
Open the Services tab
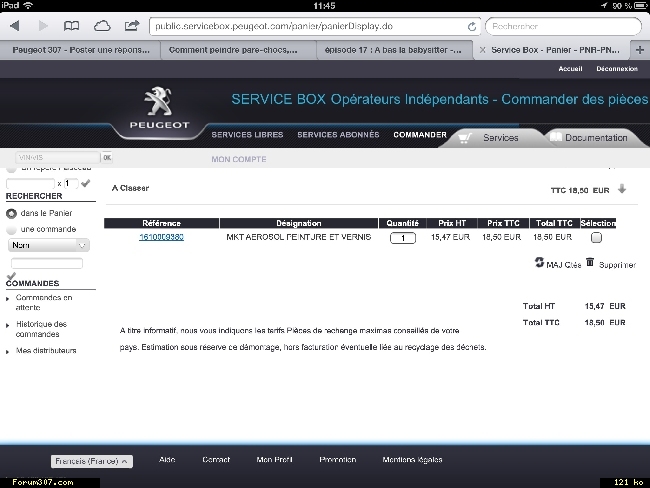click(x=500, y=138)
